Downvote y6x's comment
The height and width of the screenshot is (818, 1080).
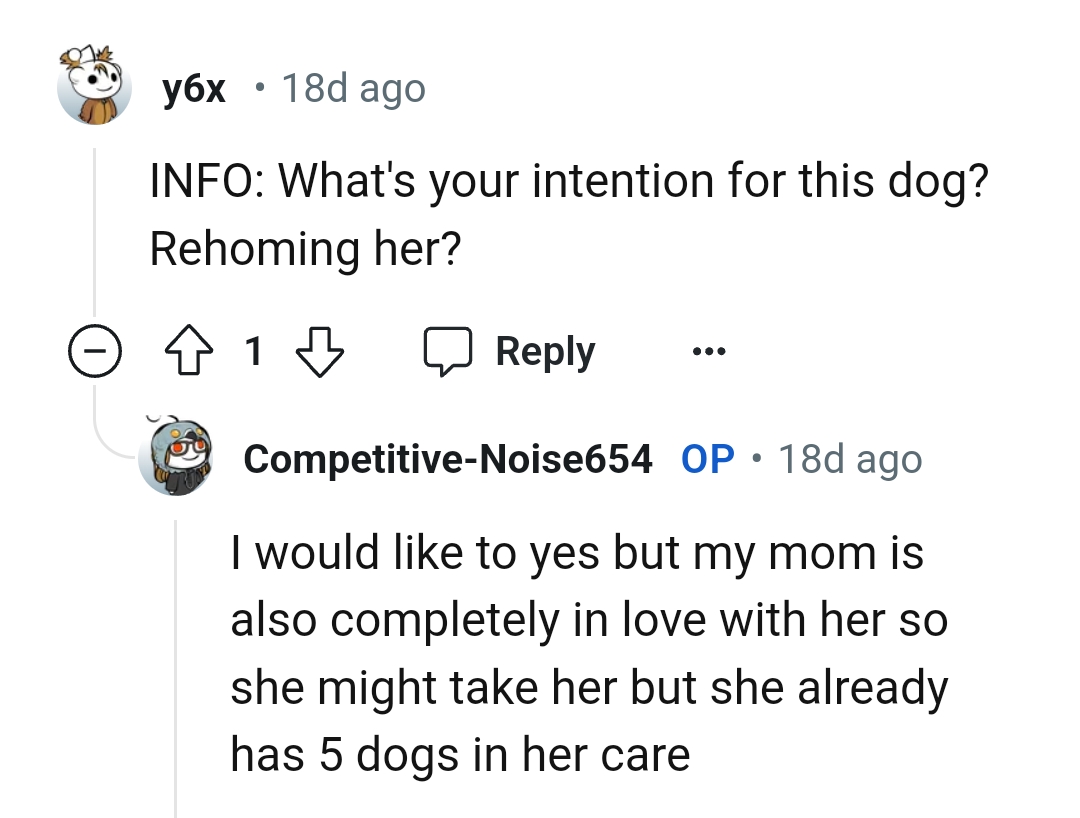pos(320,351)
